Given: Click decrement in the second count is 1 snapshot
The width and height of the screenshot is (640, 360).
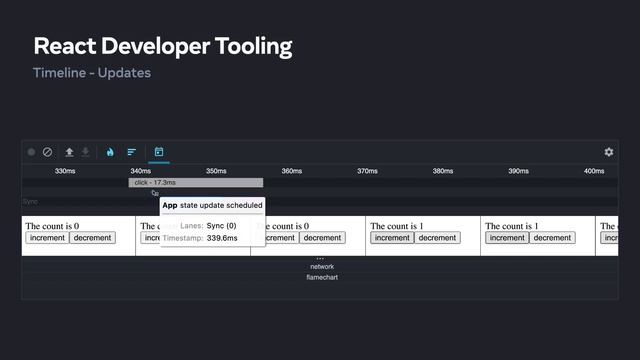Looking at the screenshot, I should pos(552,238).
